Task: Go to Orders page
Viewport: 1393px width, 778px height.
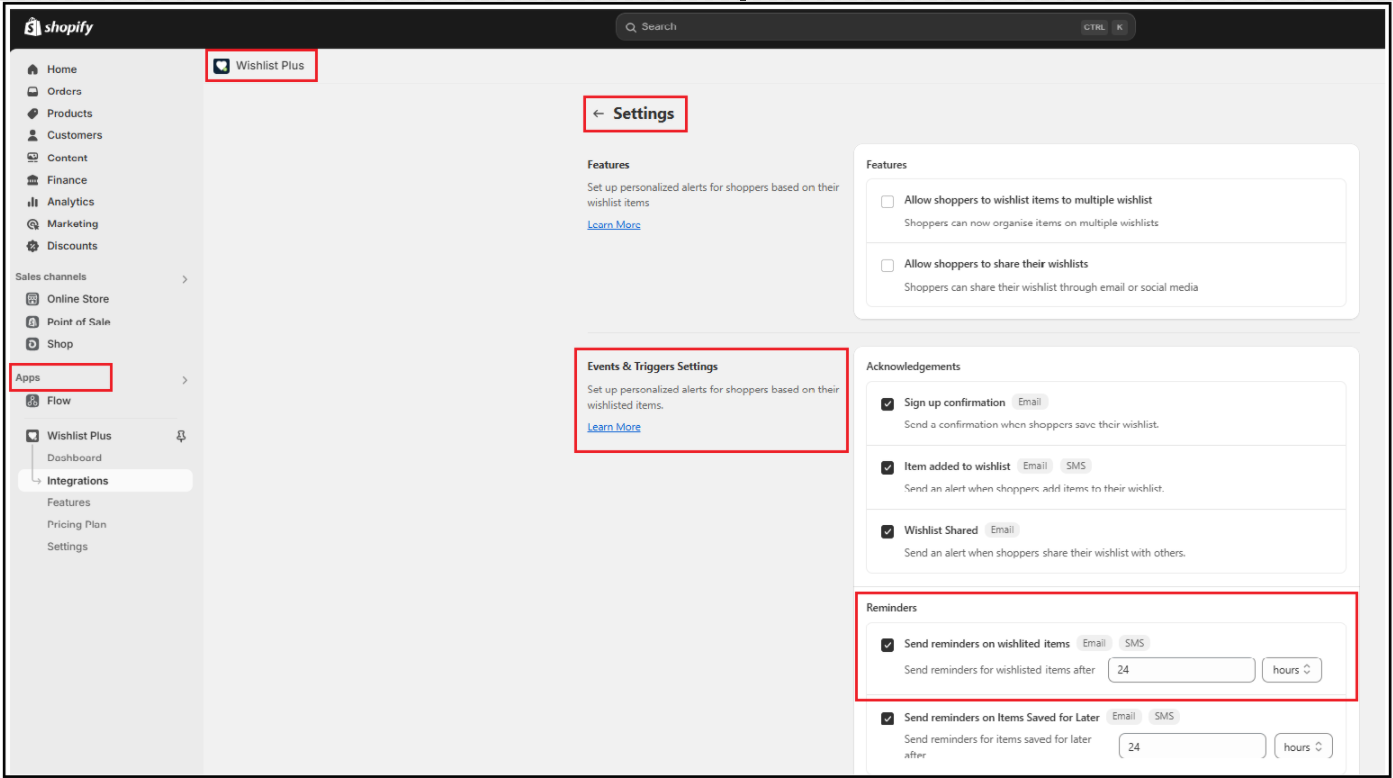Action: pyautogui.click(x=64, y=91)
